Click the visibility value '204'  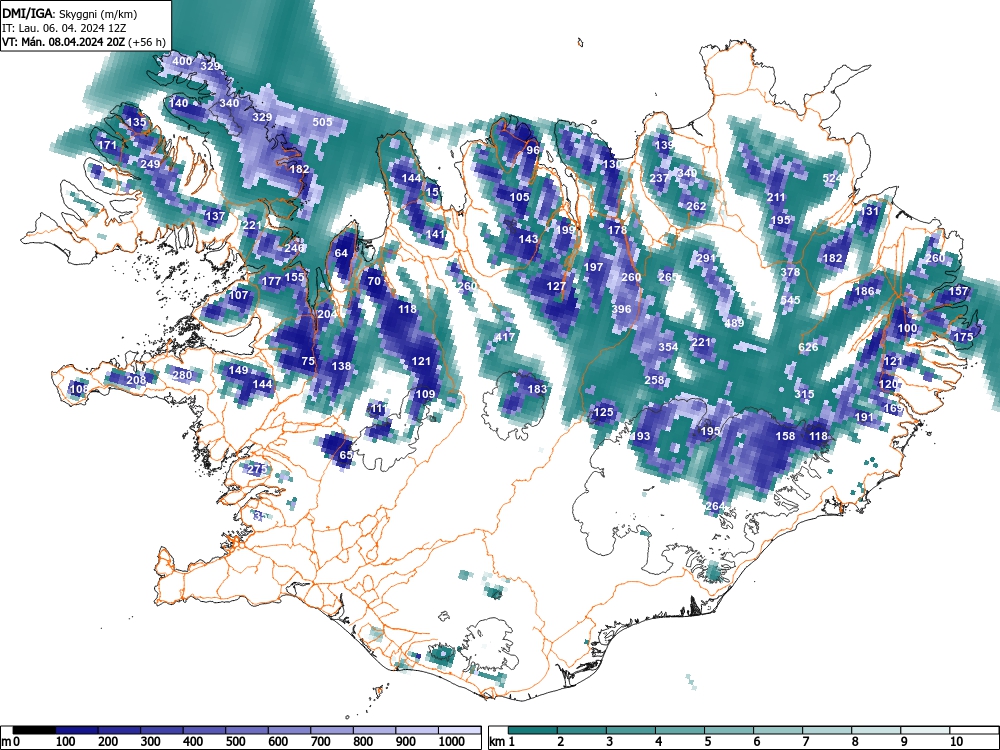click(327, 314)
